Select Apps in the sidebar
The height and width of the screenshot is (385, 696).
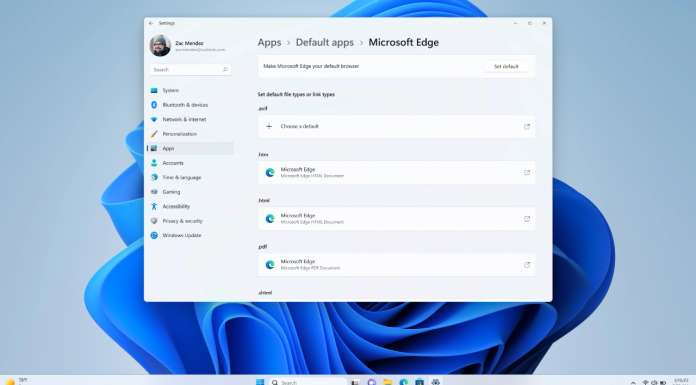click(190, 148)
